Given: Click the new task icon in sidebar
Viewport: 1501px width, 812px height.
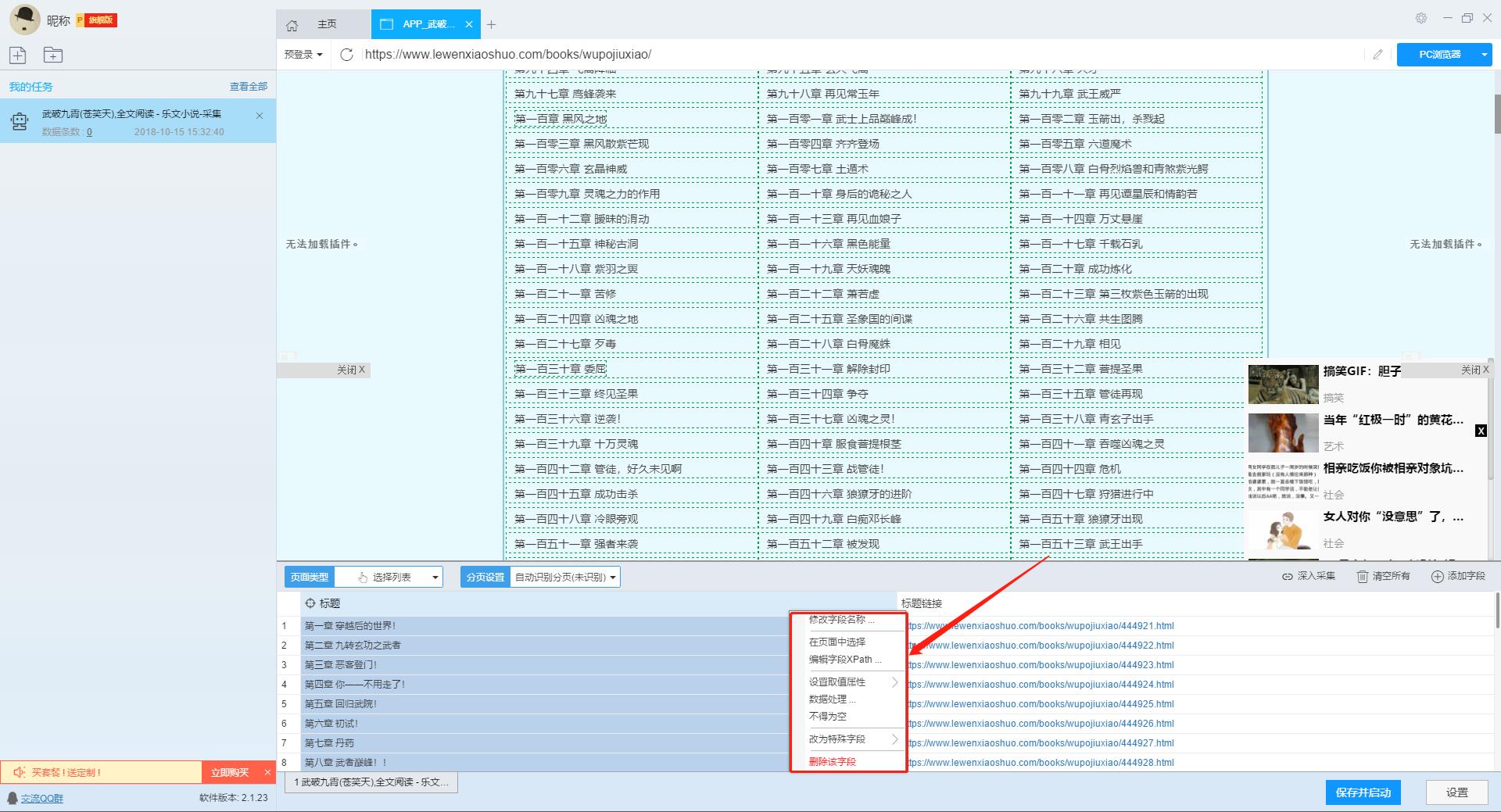Looking at the screenshot, I should pos(18,55).
